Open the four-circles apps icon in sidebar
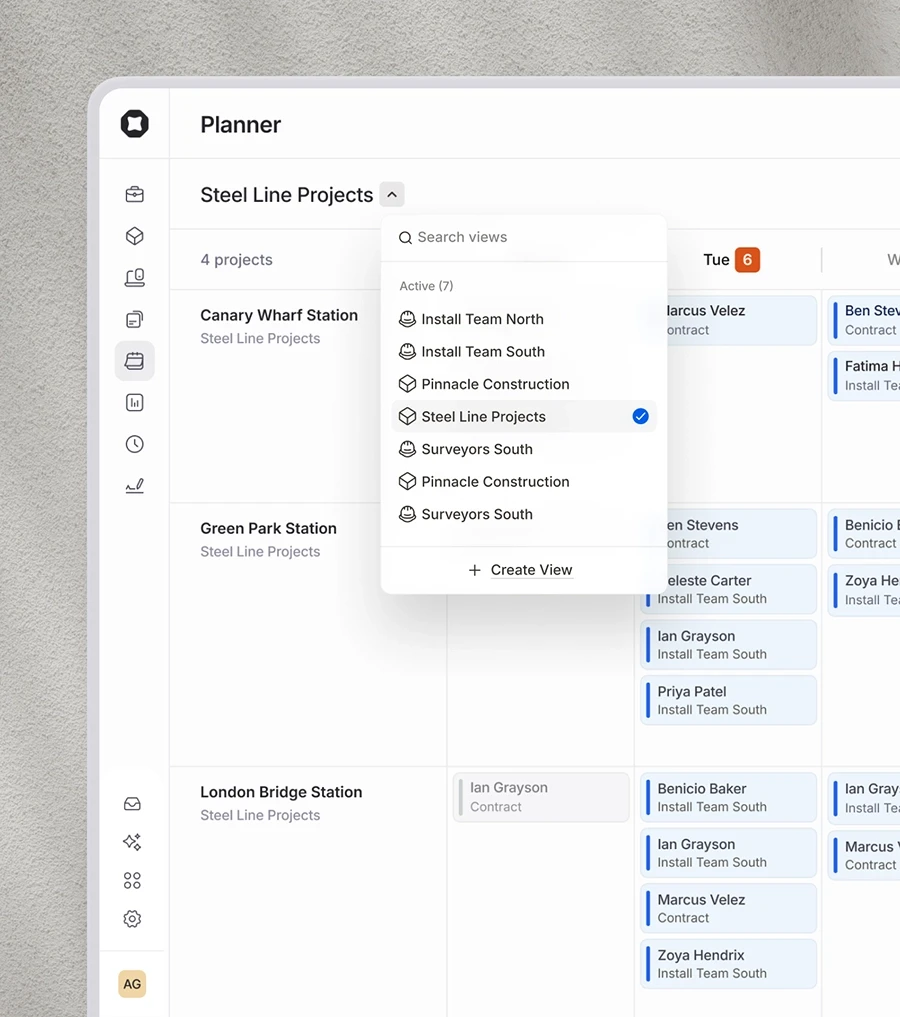900x1017 pixels. pyautogui.click(x=132, y=880)
